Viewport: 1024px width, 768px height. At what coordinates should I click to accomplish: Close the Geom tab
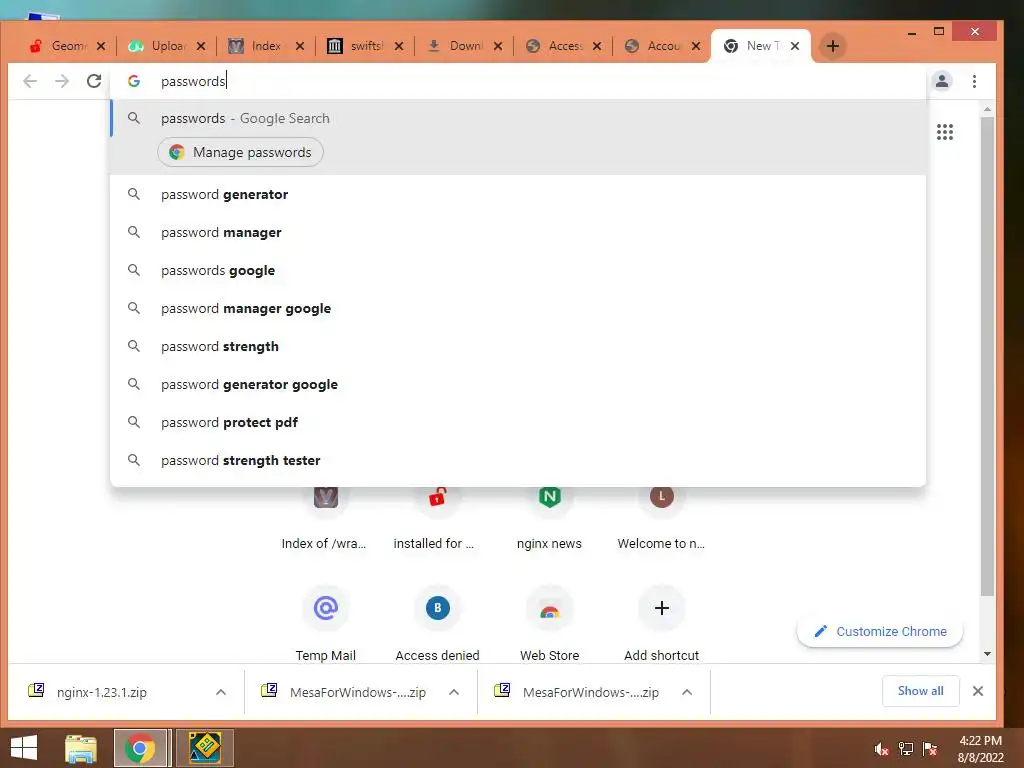click(x=101, y=46)
